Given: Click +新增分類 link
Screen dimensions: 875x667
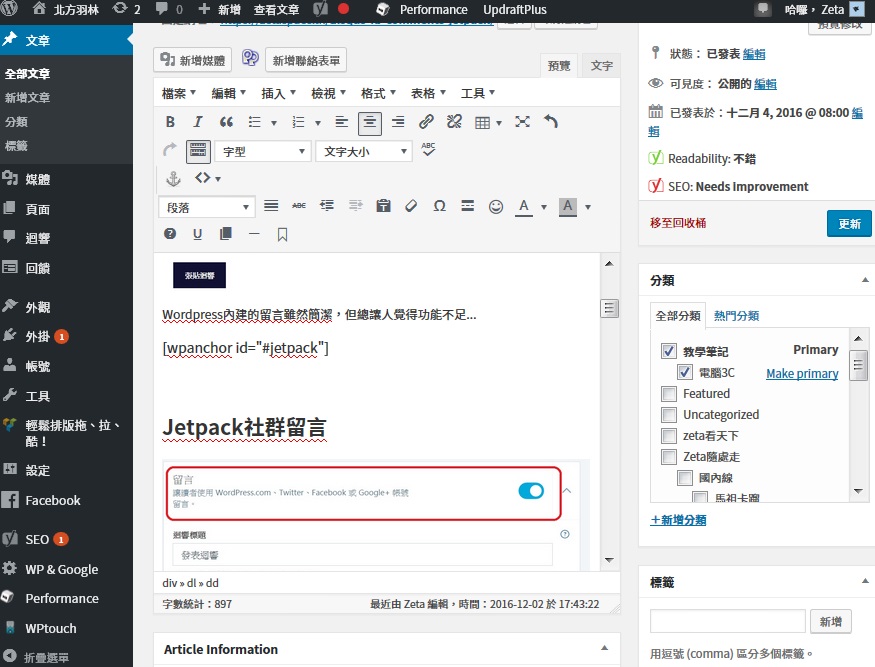Looking at the screenshot, I should pyautogui.click(x=678, y=520).
